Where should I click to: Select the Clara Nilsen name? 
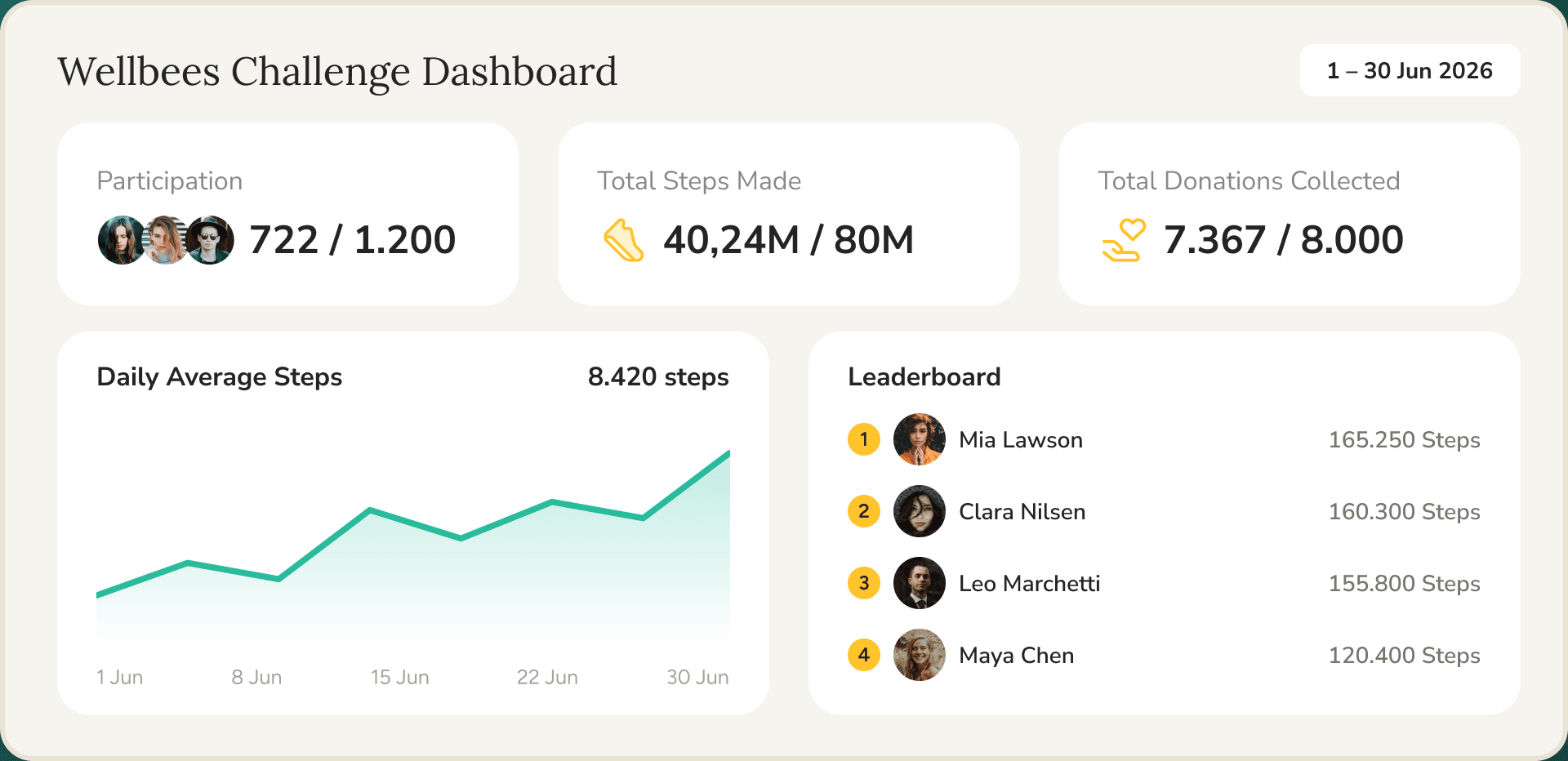[x=1022, y=512]
